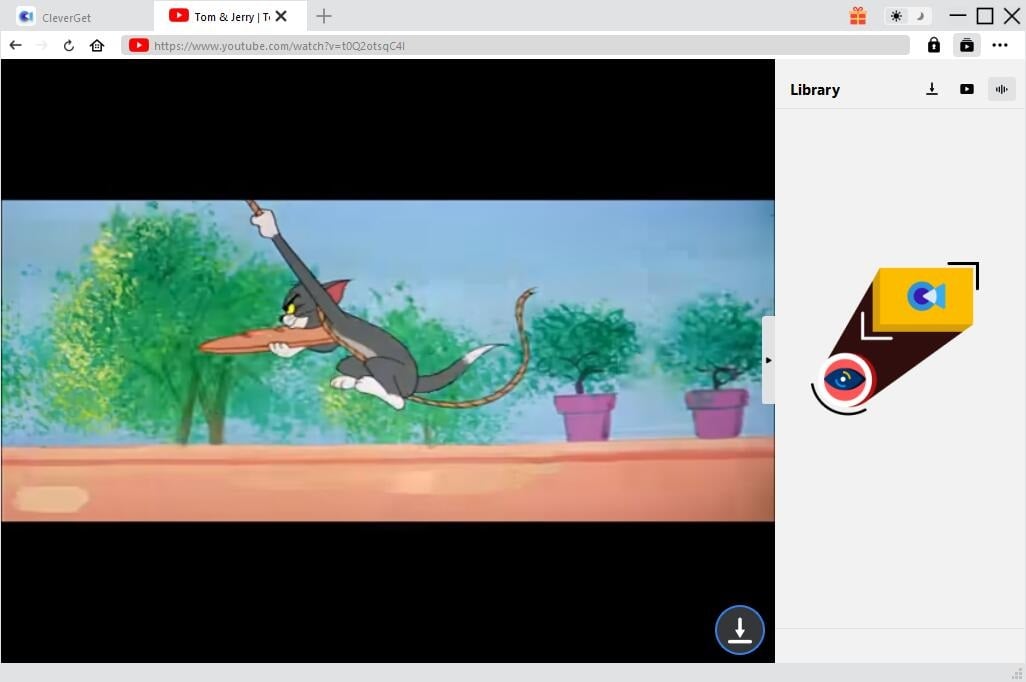Image resolution: width=1026 pixels, height=682 pixels.
Task: Click the Tom & Jerry video frame
Action: (387, 360)
